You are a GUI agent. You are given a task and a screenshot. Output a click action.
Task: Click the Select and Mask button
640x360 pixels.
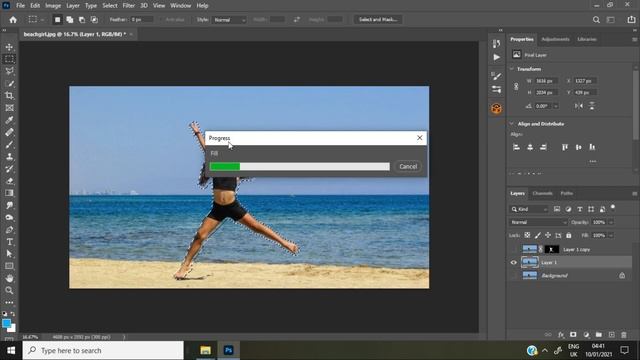click(378, 20)
